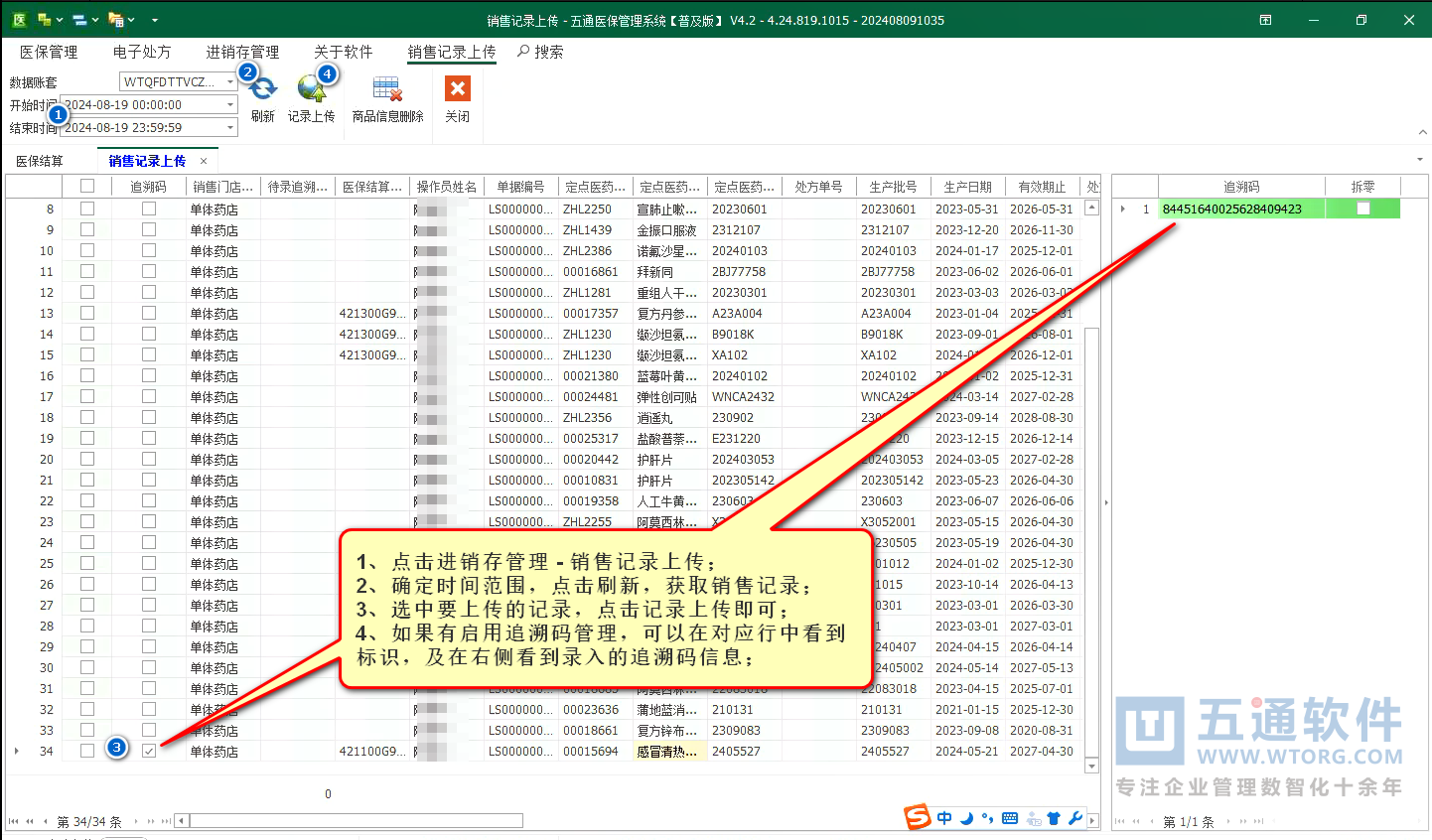Screen dimensions: 1432x840
Task: Click the orange 关闭 close icon in ribbon
Action: pyautogui.click(x=457, y=88)
